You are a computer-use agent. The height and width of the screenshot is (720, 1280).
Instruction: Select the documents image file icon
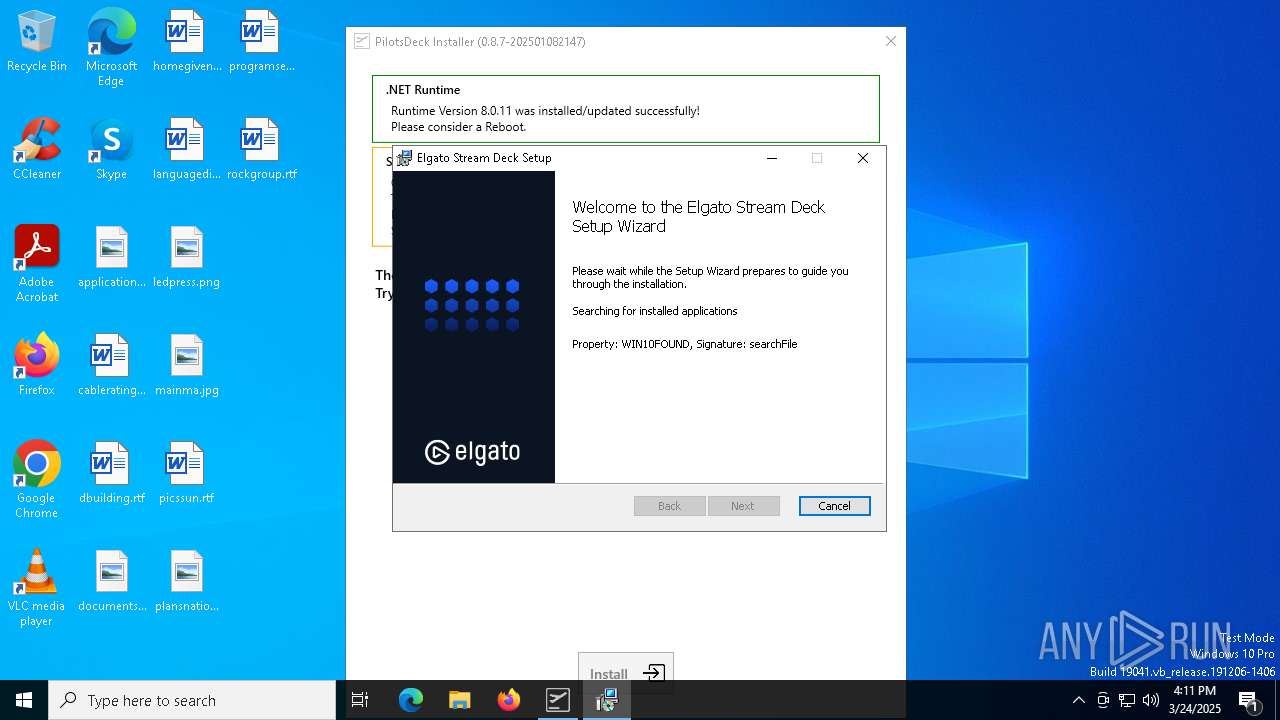pos(111,582)
